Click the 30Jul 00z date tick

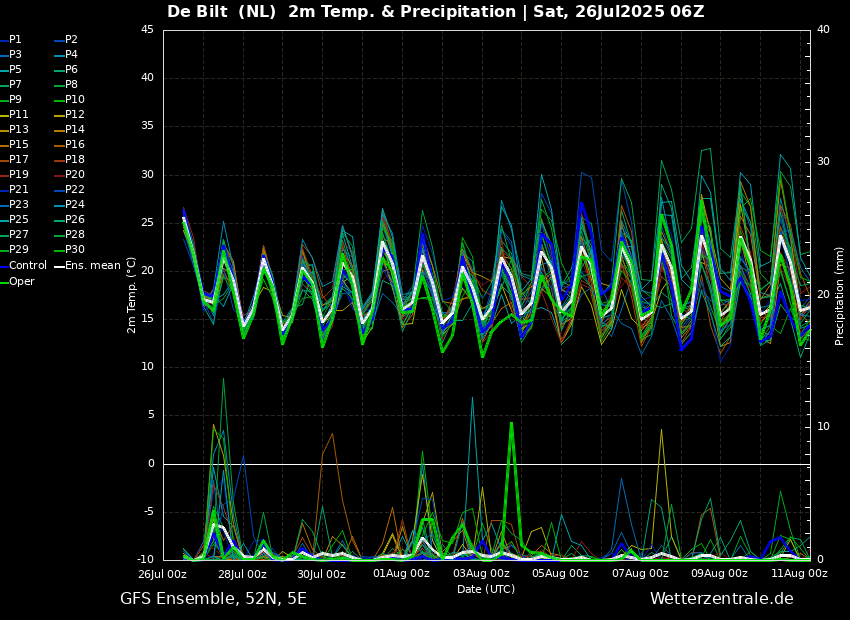321,573
